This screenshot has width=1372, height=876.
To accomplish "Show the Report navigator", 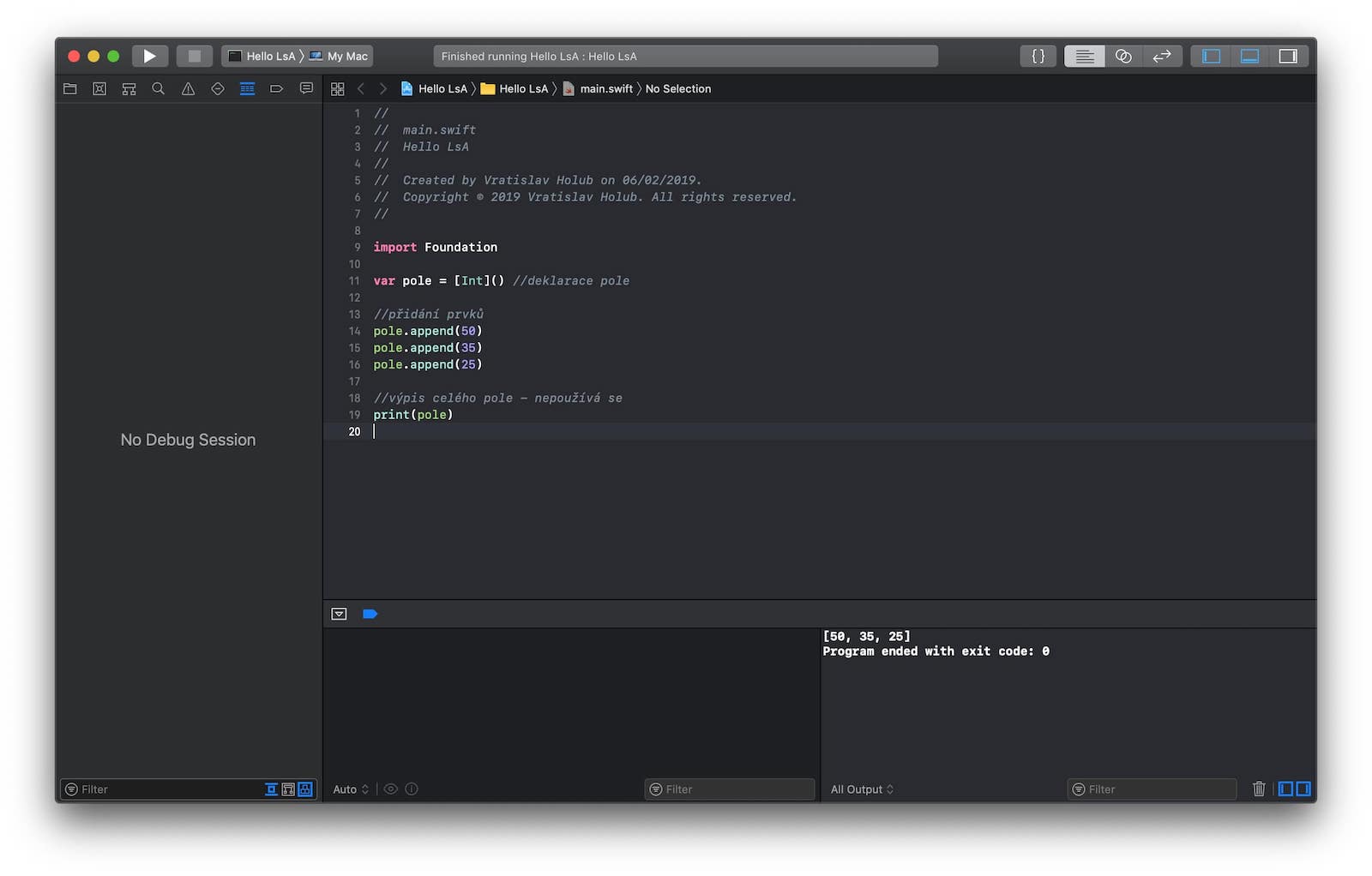I will point(306,88).
